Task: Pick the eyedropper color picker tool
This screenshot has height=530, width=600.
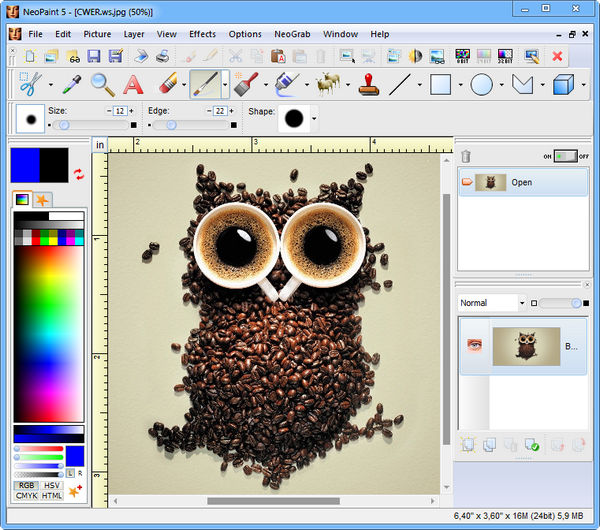Action: pyautogui.click(x=71, y=85)
